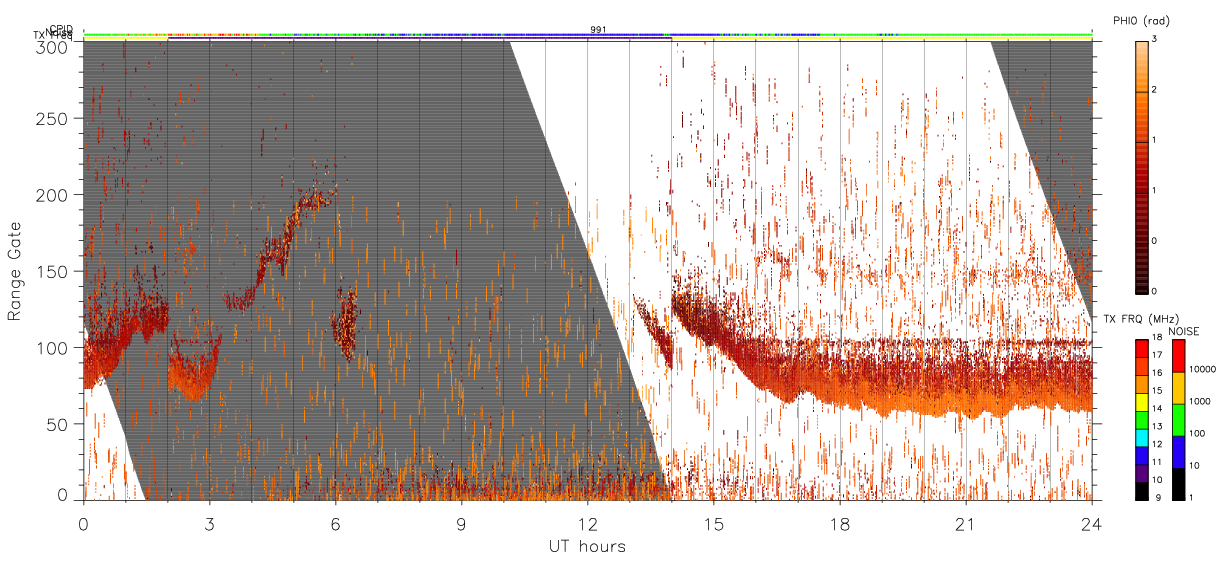
Task: Click the 16 label on TX FRQ legend
Action: coord(1158,375)
